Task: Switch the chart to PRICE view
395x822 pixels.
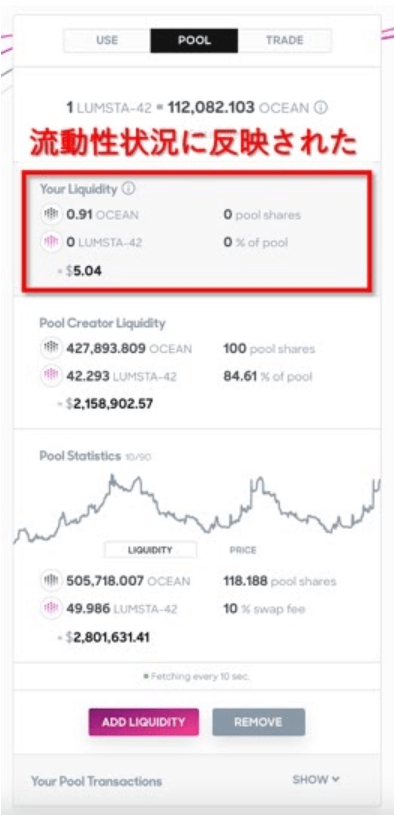Action: tap(243, 550)
